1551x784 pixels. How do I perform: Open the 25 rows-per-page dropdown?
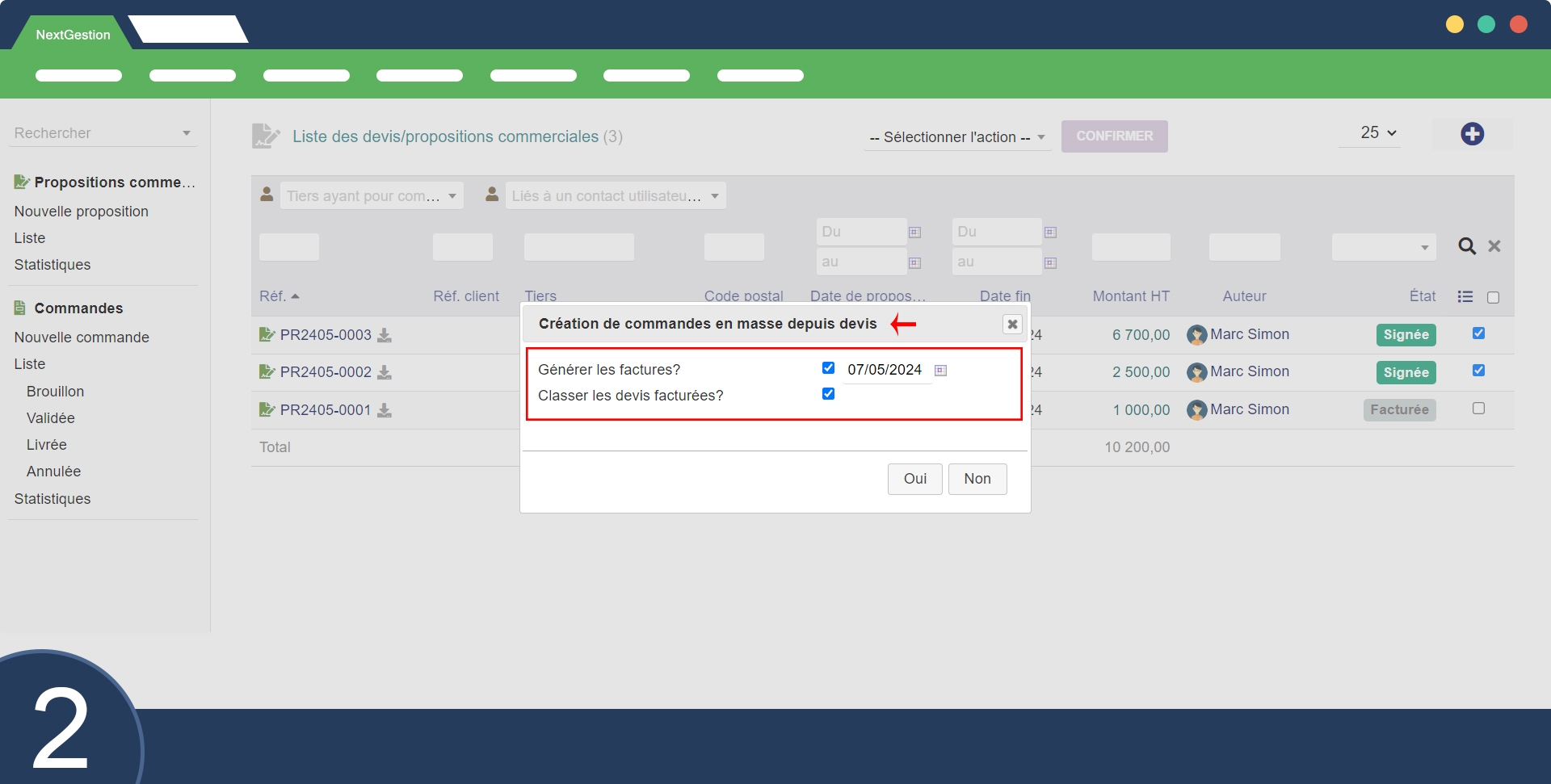[x=1377, y=133]
